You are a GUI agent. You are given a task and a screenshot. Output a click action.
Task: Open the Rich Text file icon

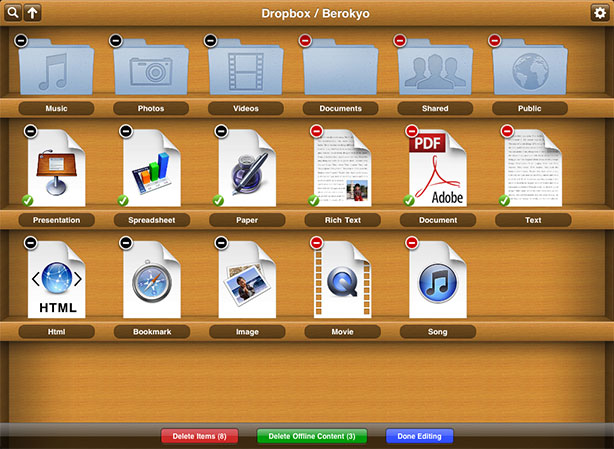[x=343, y=168]
